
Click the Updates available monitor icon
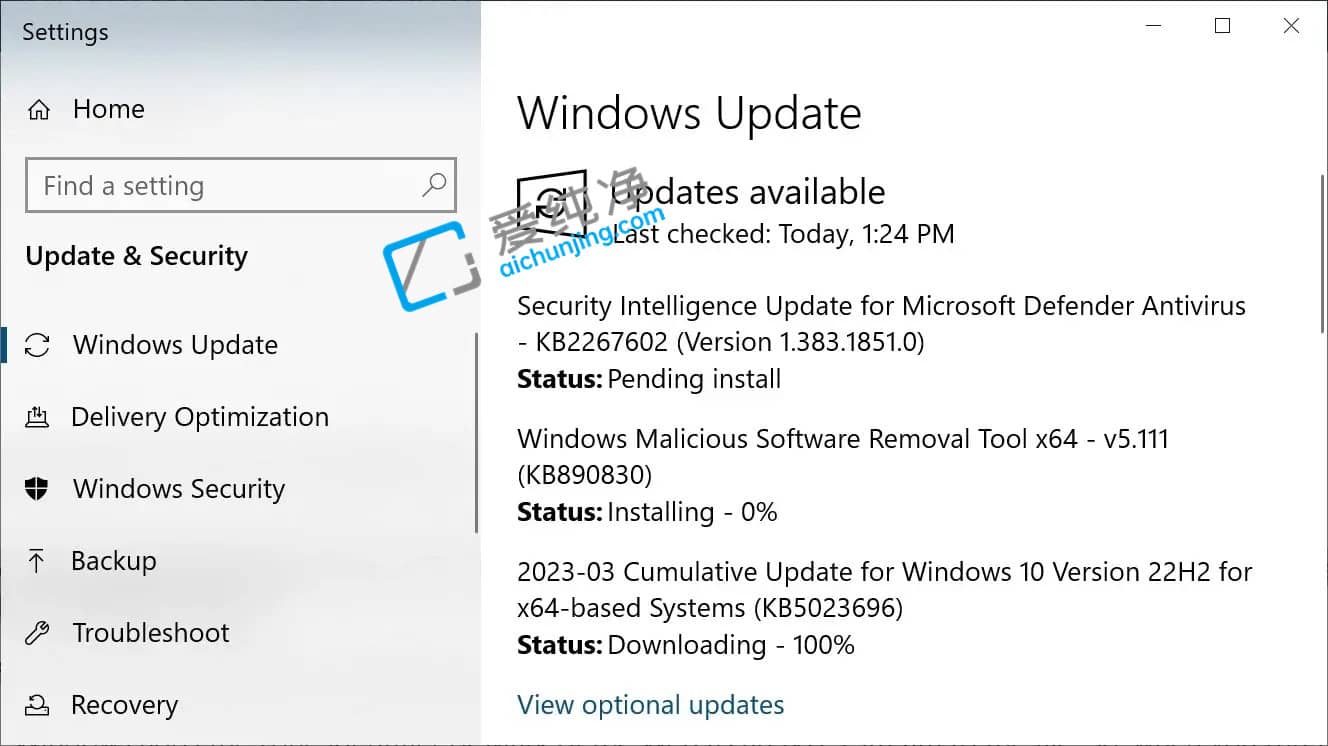[552, 195]
